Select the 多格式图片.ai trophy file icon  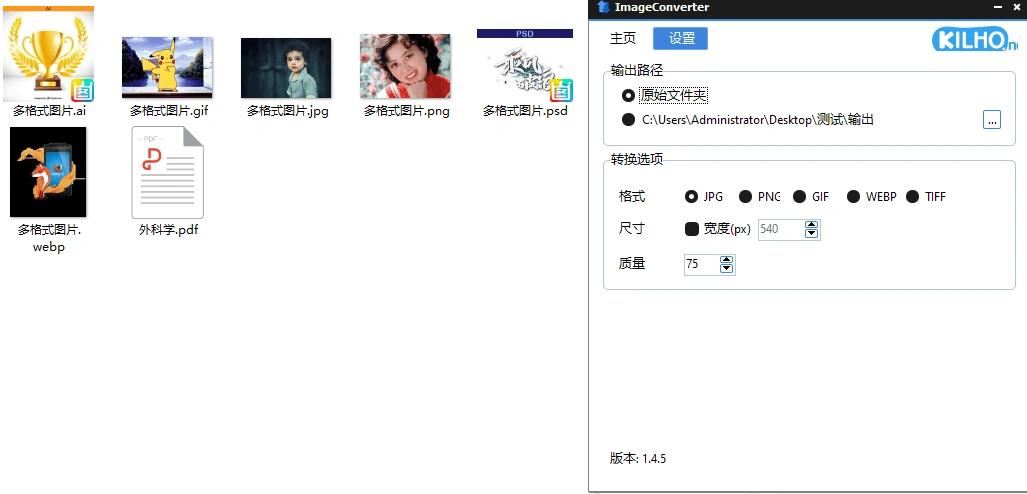tap(49, 56)
